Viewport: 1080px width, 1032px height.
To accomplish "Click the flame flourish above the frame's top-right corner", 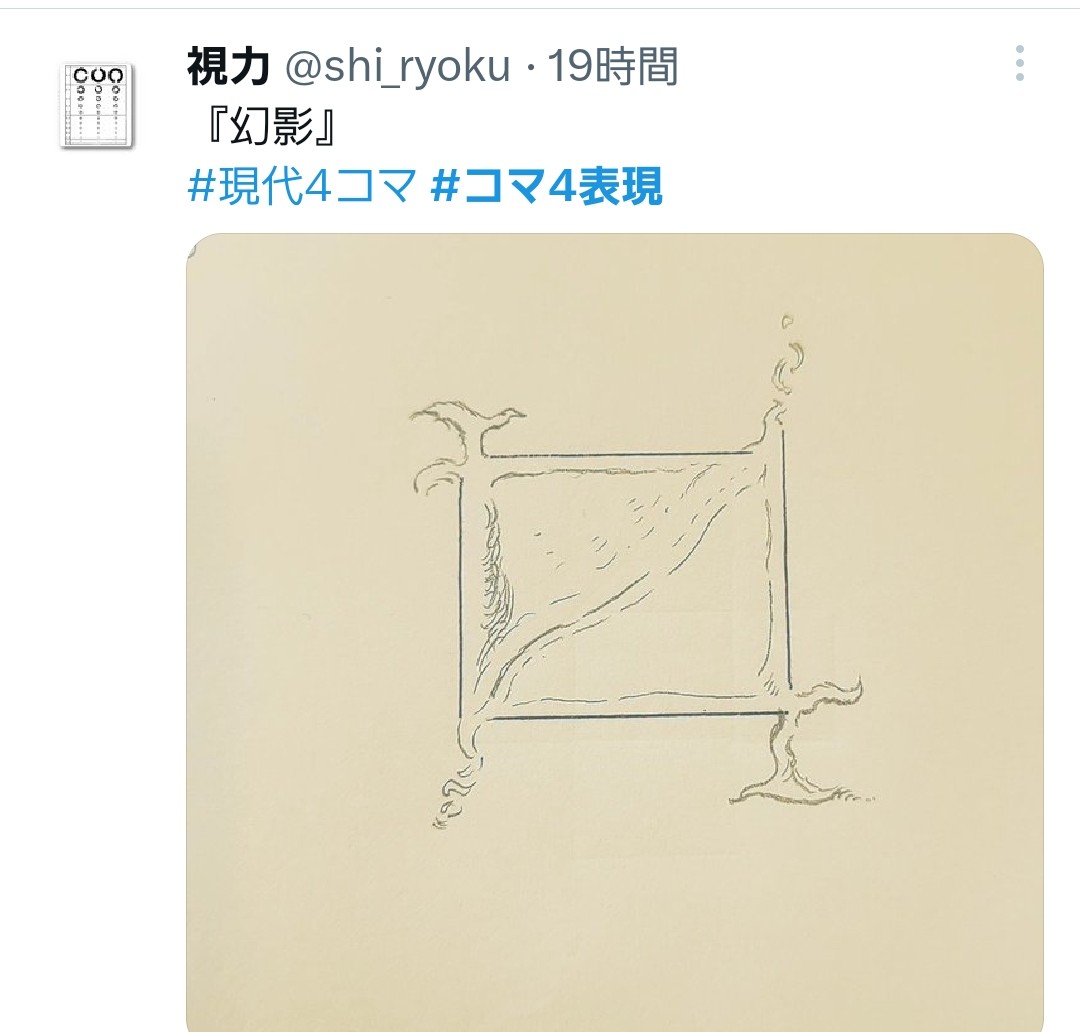I will tap(787, 362).
